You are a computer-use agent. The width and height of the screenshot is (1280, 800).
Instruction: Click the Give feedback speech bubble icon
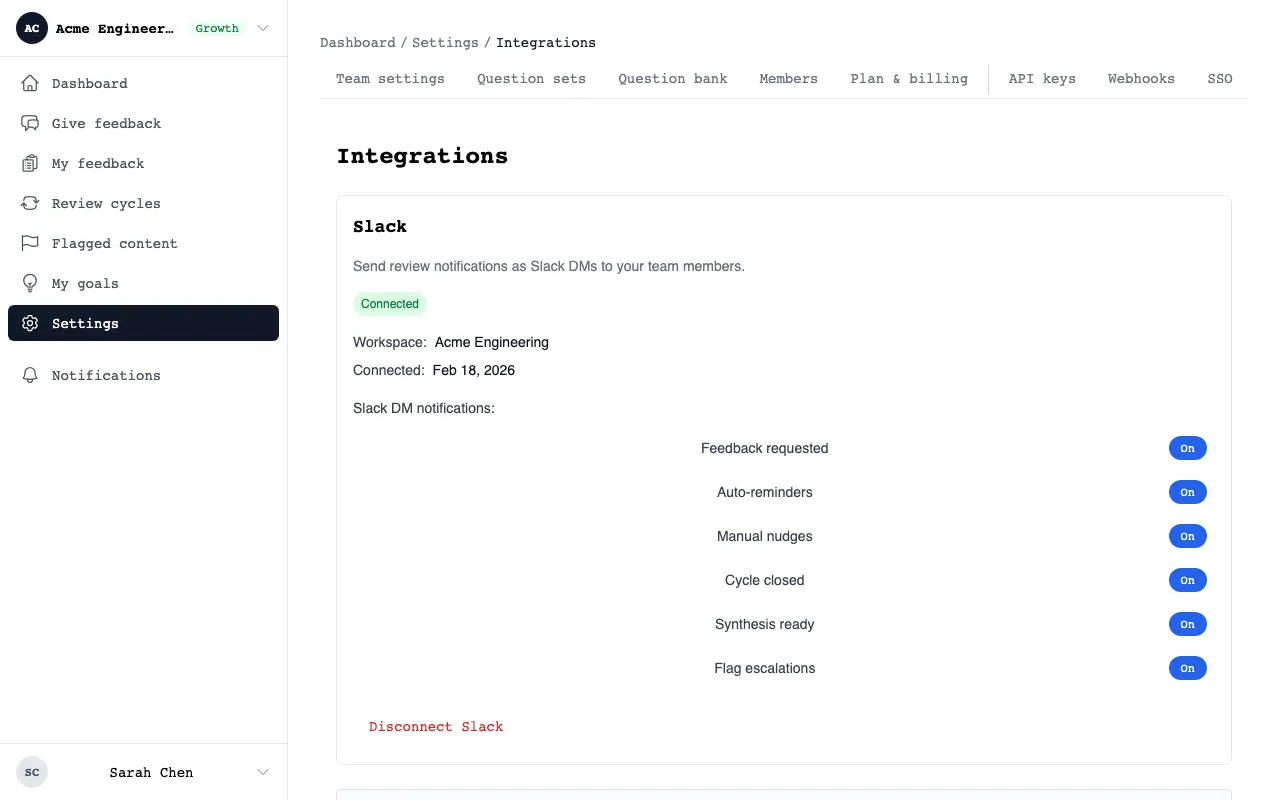(x=31, y=123)
